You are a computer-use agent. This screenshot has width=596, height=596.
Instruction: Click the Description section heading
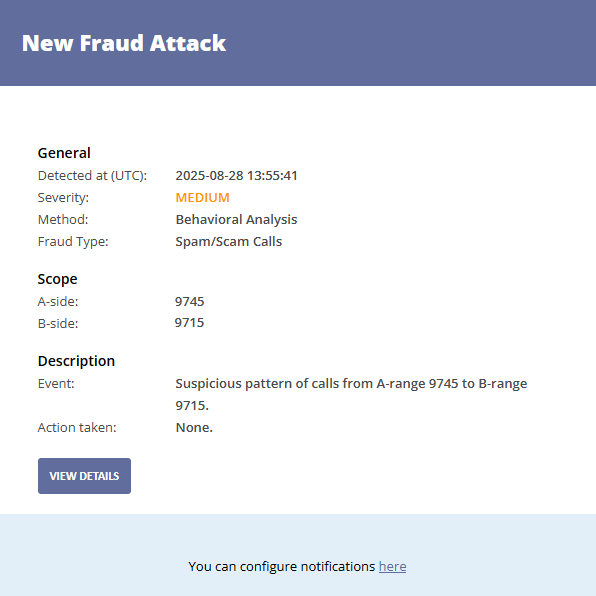point(76,361)
